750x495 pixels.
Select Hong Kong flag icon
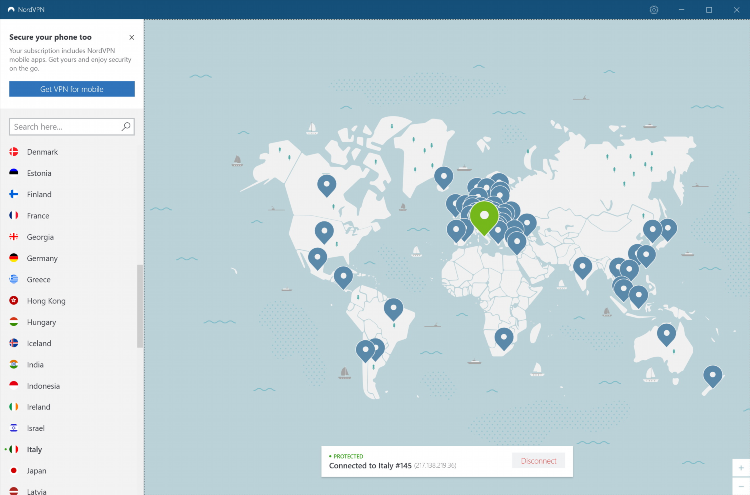click(14, 301)
